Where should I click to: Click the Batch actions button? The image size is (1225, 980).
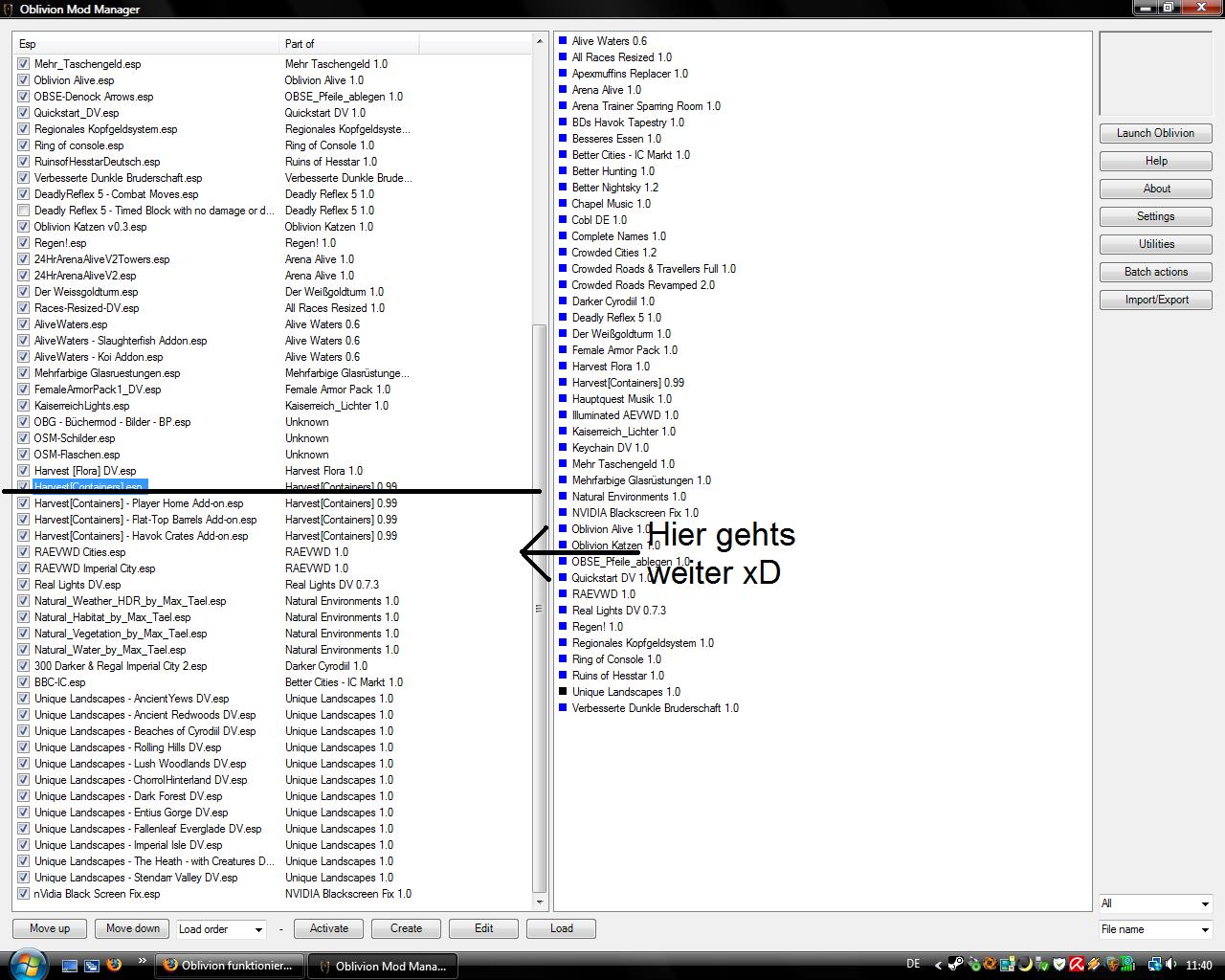point(1155,272)
